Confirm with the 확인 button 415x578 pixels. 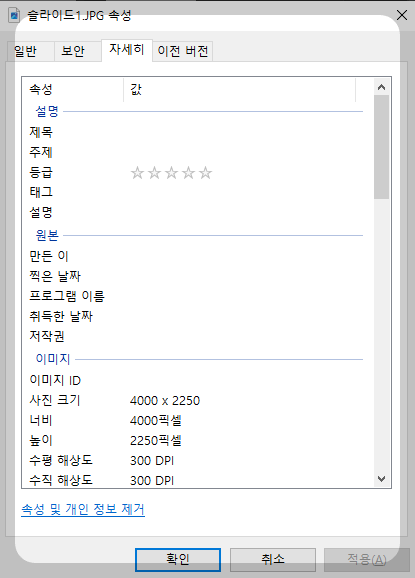(x=178, y=560)
